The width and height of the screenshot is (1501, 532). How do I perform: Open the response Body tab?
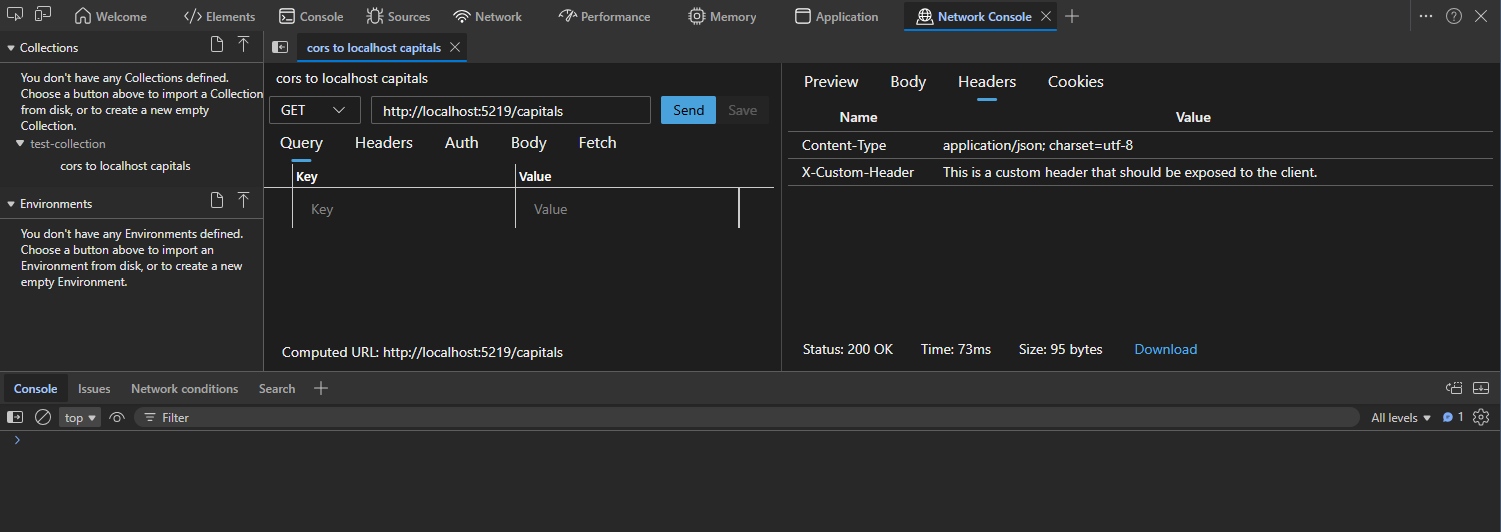[908, 82]
